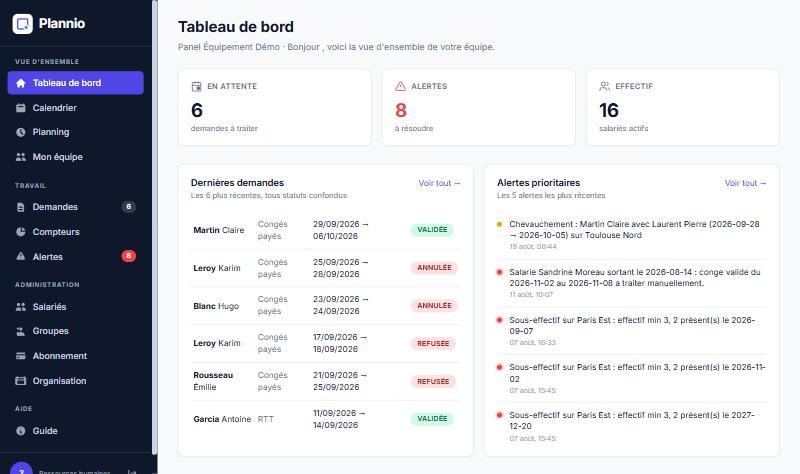Open the Guide help page
This screenshot has height=474, width=800.
coord(76,431)
